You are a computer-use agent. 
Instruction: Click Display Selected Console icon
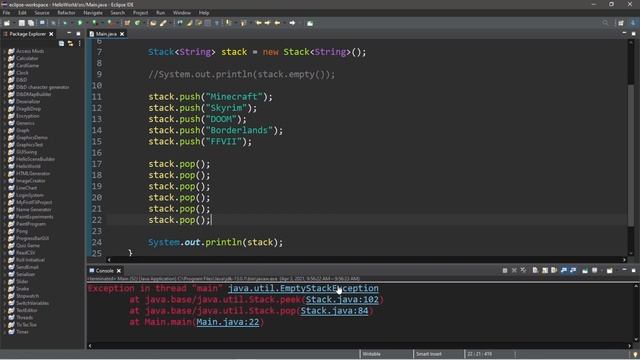595,270
